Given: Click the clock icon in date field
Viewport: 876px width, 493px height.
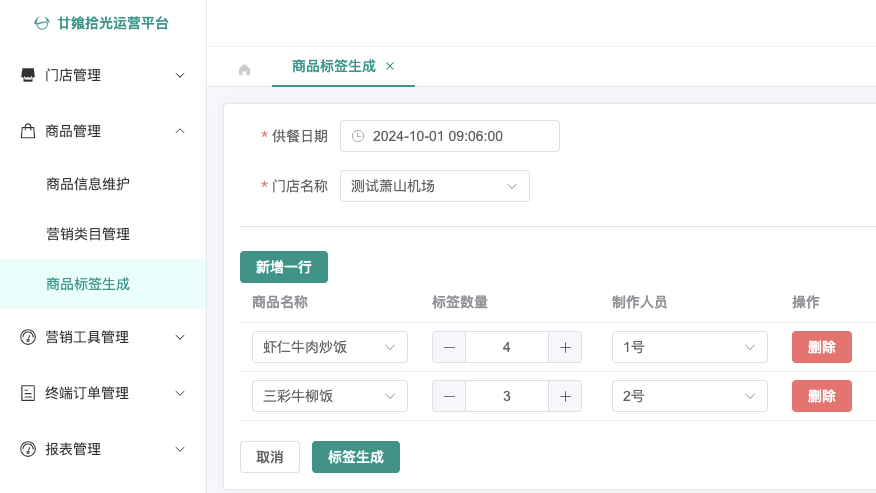Looking at the screenshot, I should tap(358, 136).
